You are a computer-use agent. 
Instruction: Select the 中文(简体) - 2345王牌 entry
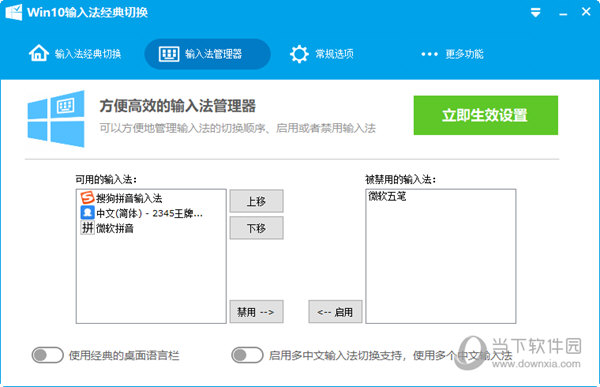point(151,213)
